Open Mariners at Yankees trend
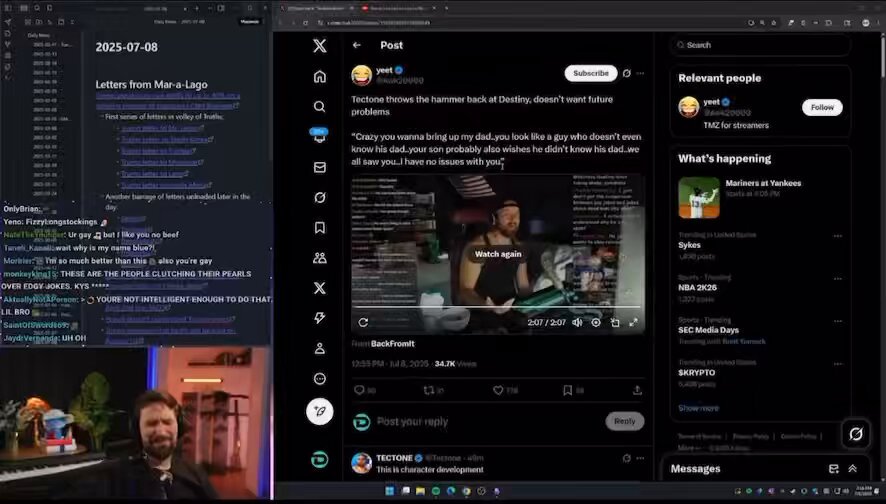The width and height of the screenshot is (886, 504). [x=763, y=183]
